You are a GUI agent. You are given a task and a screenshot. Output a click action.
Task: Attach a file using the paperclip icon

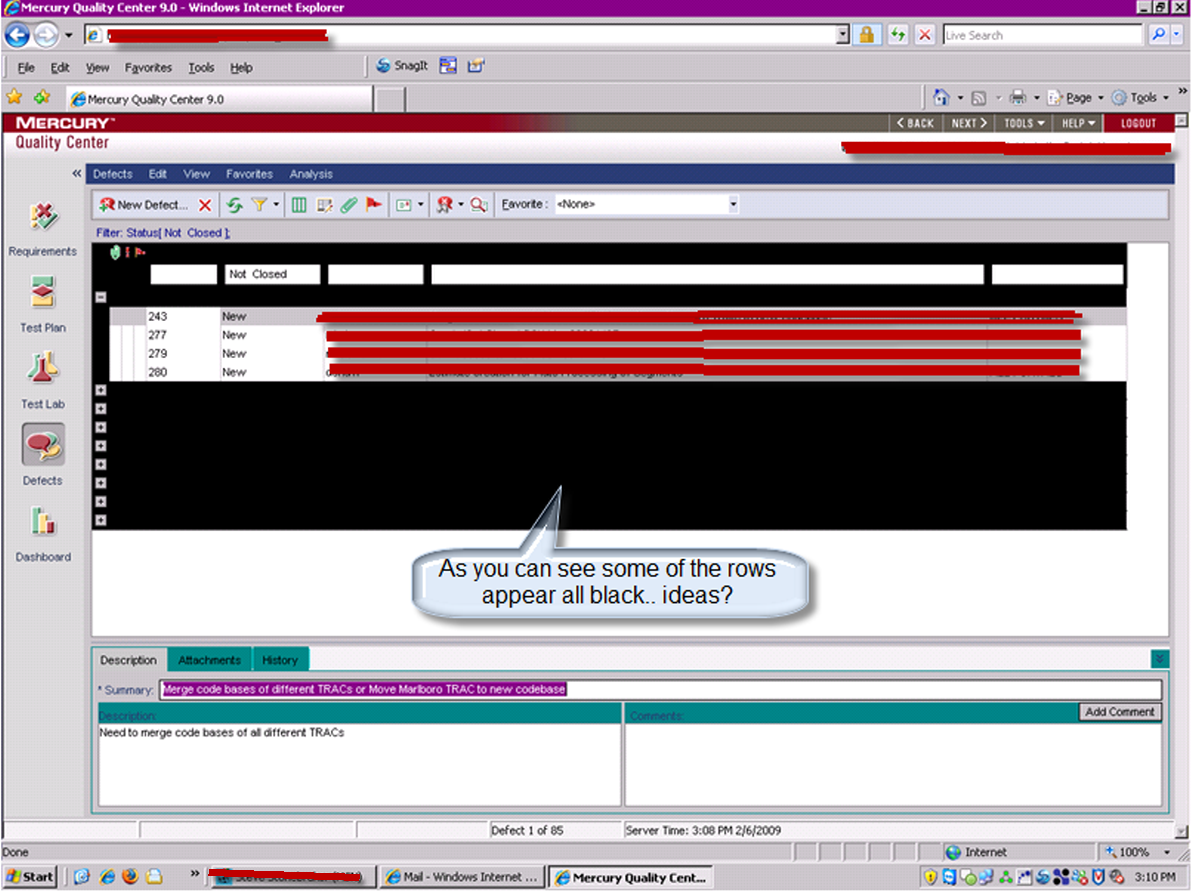[347, 204]
